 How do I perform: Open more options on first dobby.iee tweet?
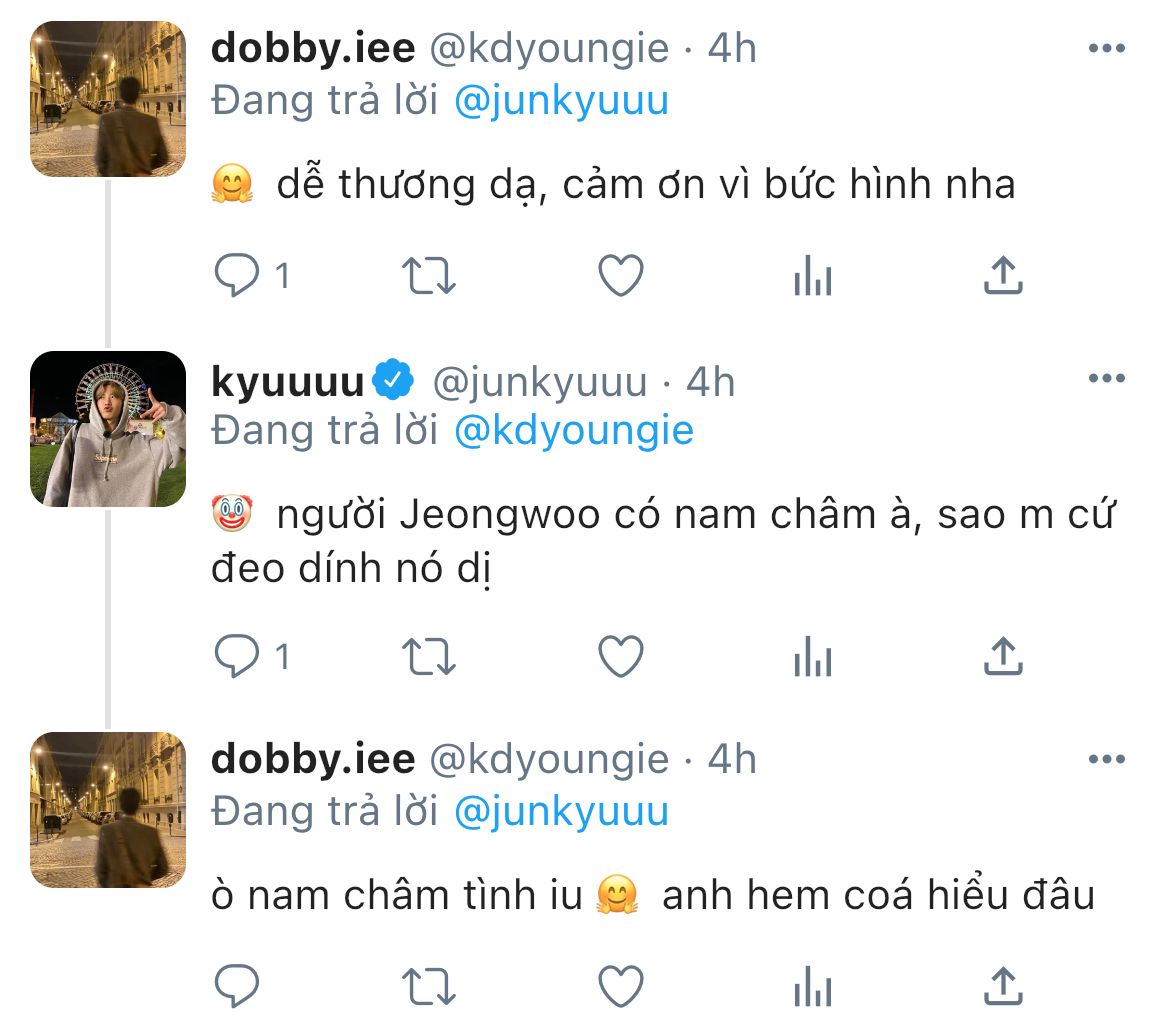1106,49
